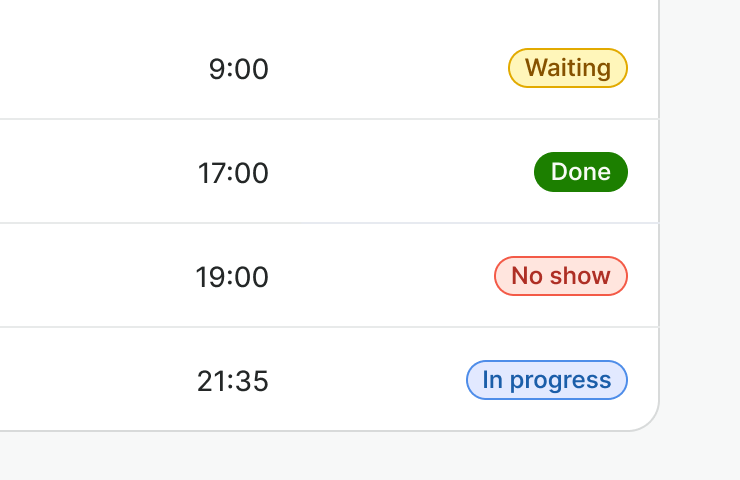Click empty cell area left of 19:00
This screenshot has width=740, height=480.
pos(90,277)
